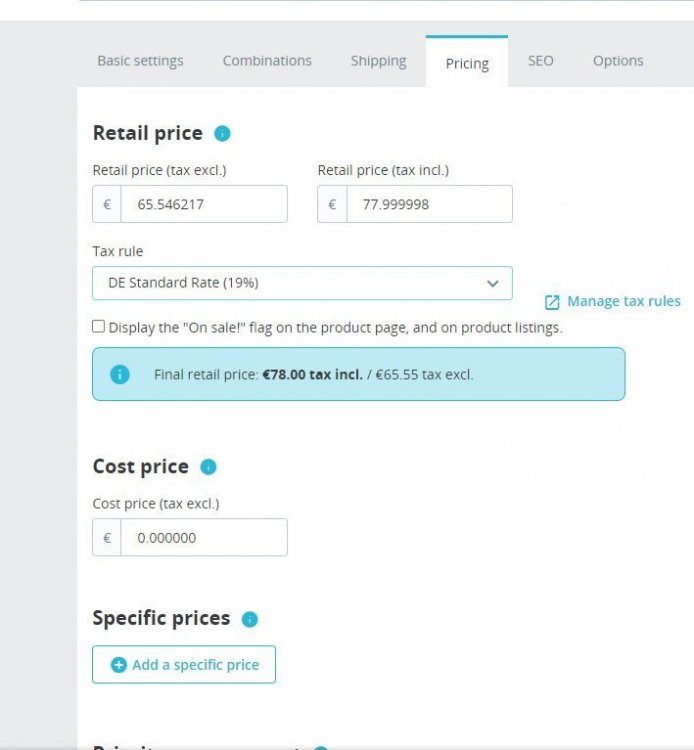Click into Retail price tax incl. field
This screenshot has width=694, height=750.
(x=429, y=204)
